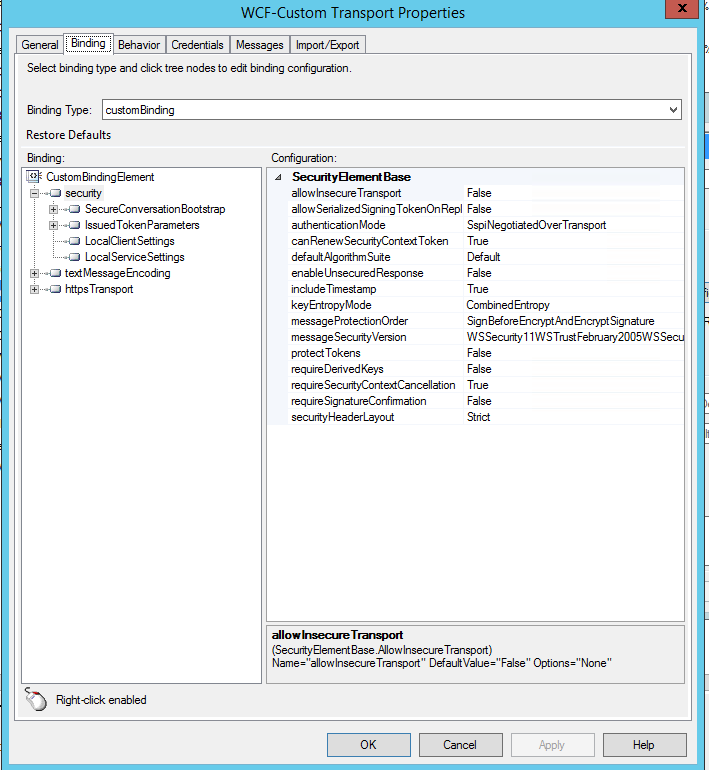Screen dimensions: 709x770
Task: Click the SspiNegotiatedOverTransport value
Action: (537, 225)
